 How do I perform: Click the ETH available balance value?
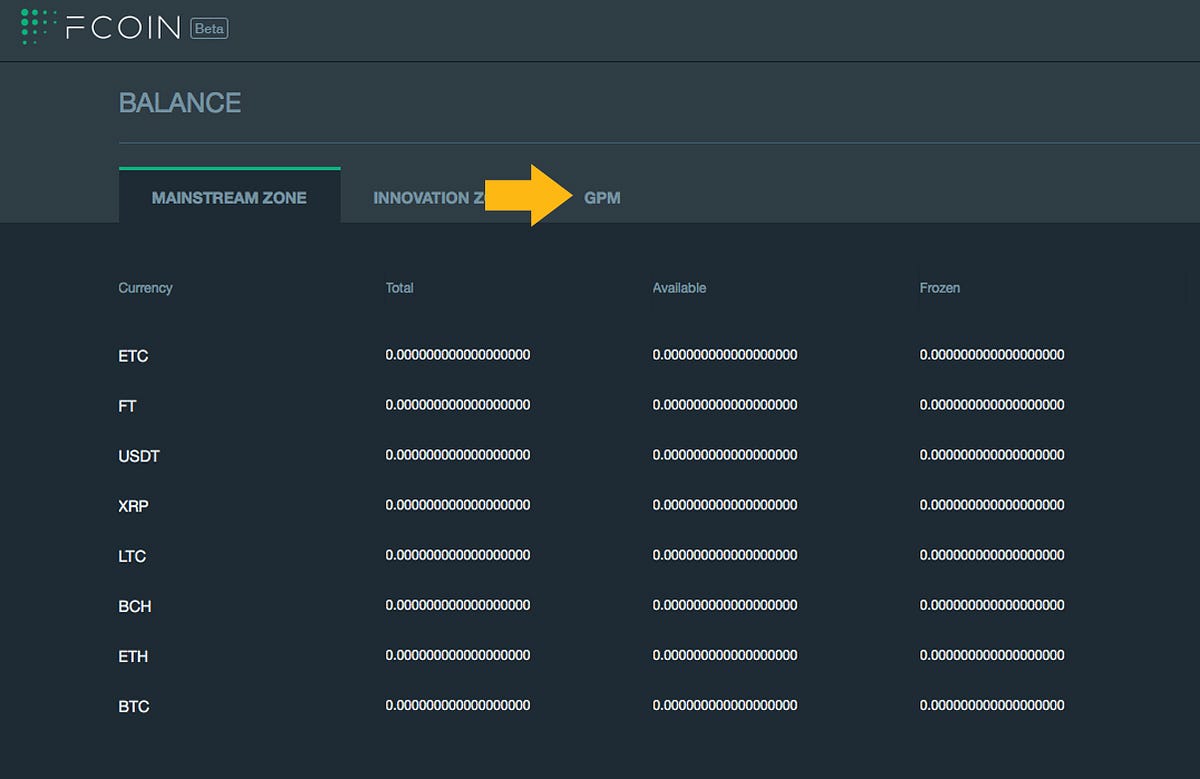(x=725, y=655)
